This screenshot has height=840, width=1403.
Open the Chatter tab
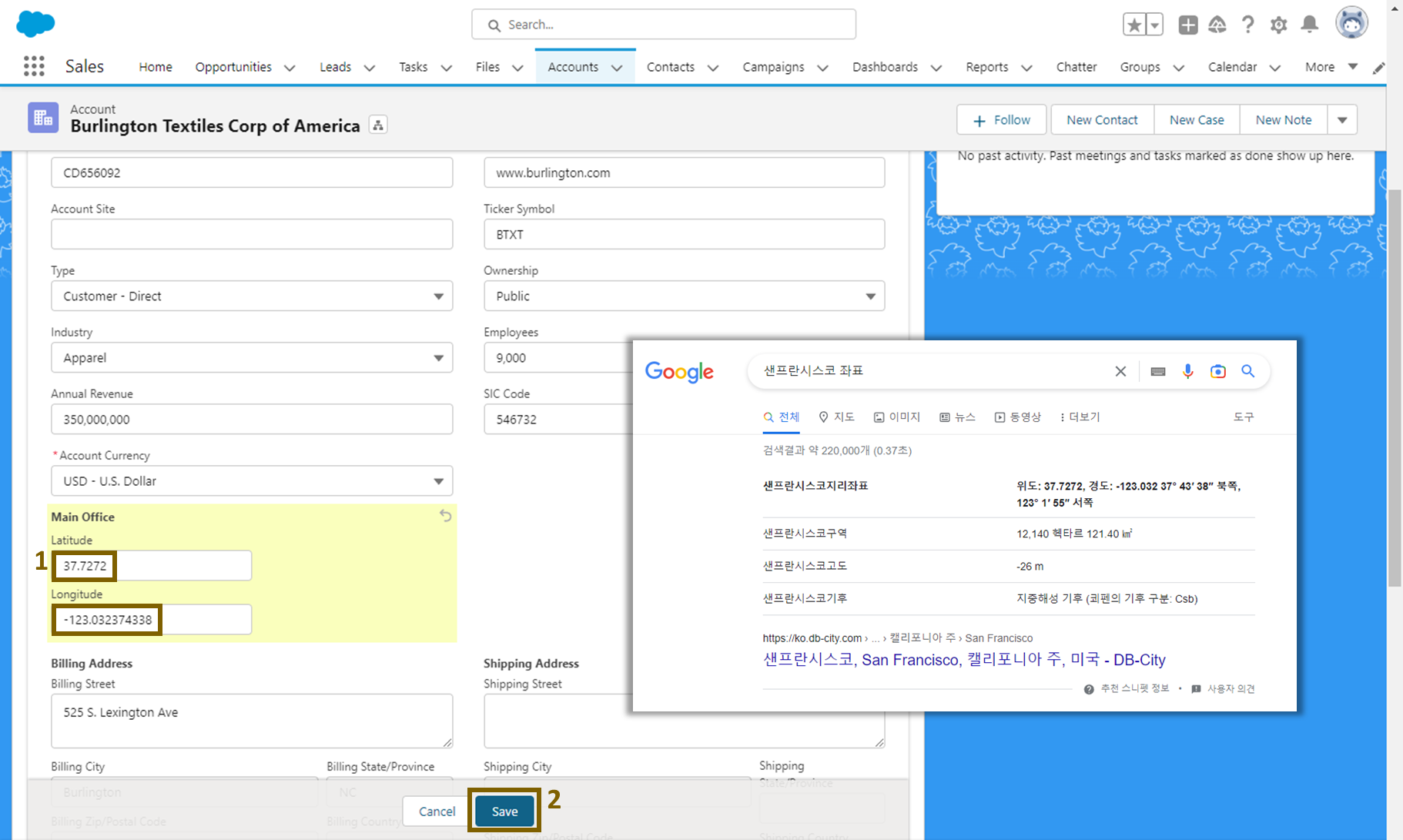(1077, 67)
